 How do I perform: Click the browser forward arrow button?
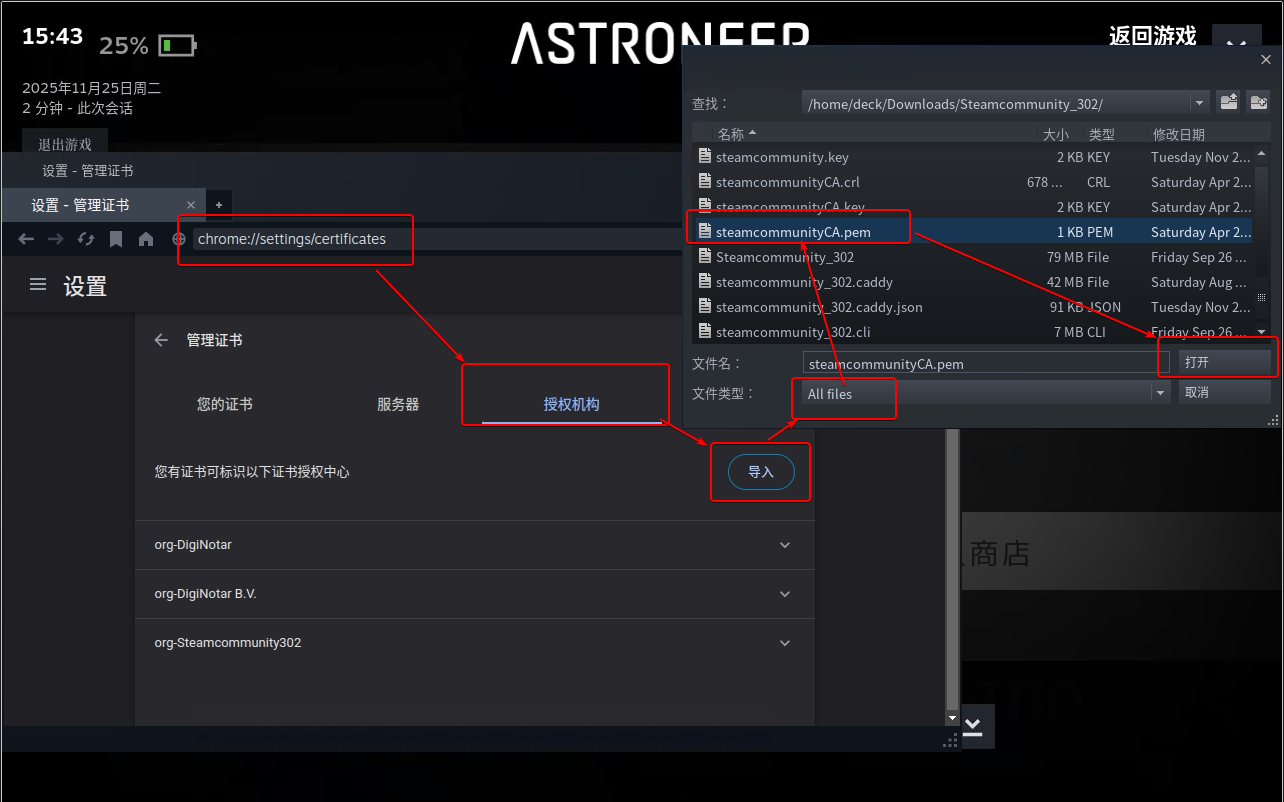pyautogui.click(x=56, y=239)
